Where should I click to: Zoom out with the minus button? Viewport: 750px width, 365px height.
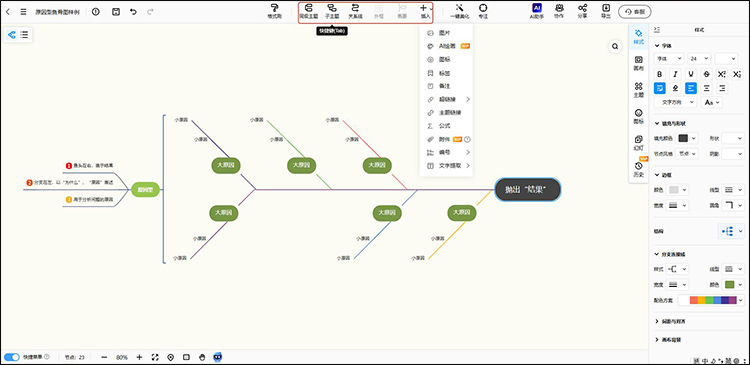tap(105, 357)
